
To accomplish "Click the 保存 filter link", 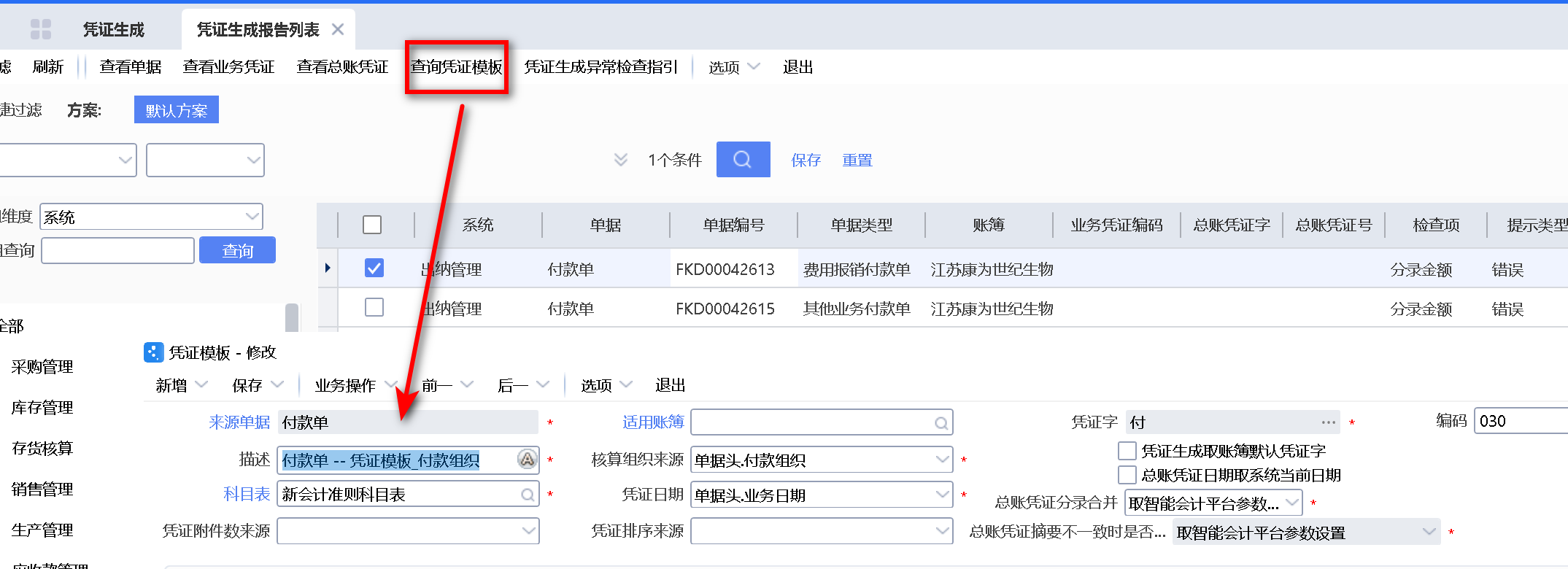I will coord(806,160).
